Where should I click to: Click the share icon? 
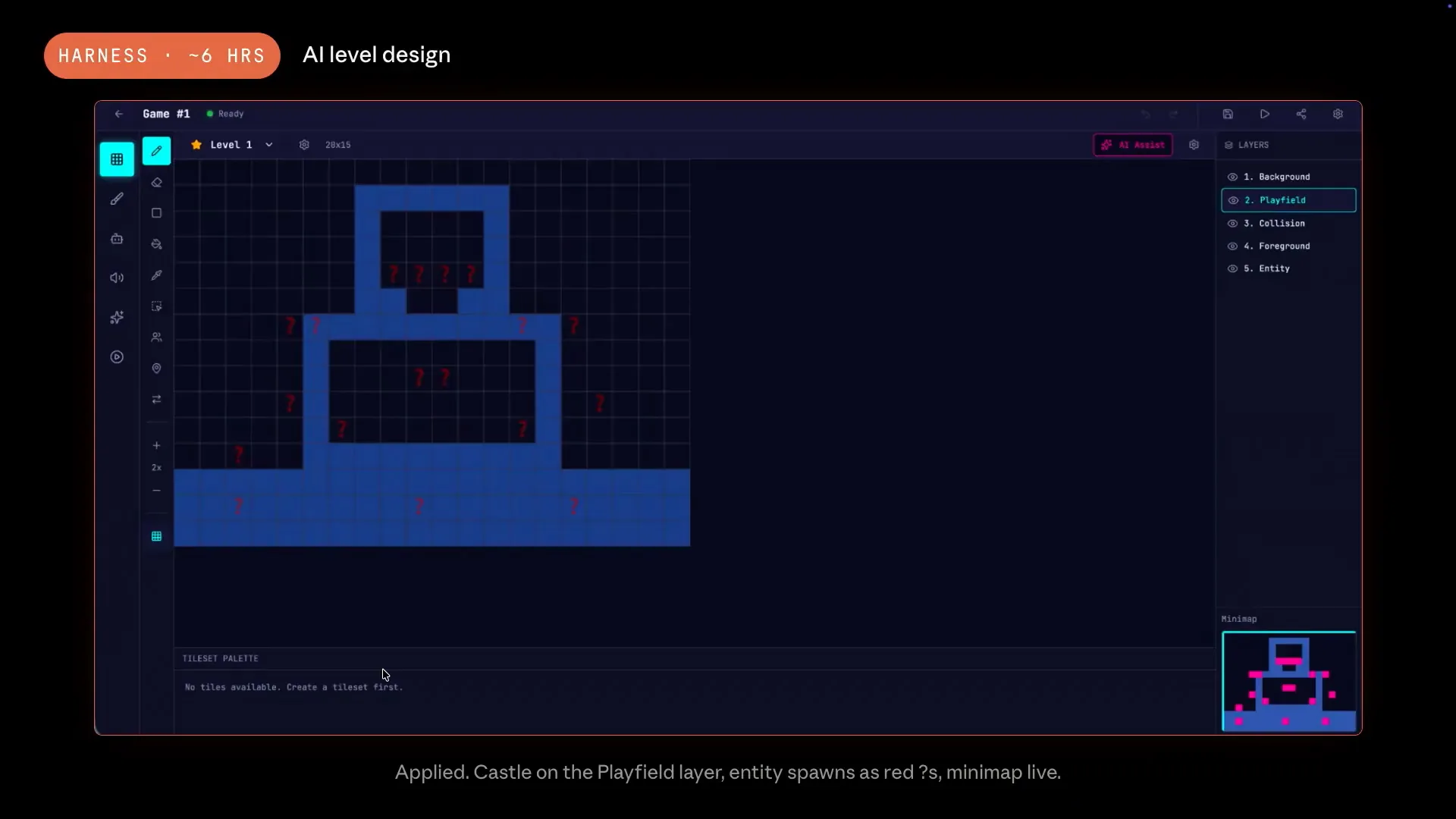[x=1301, y=114]
